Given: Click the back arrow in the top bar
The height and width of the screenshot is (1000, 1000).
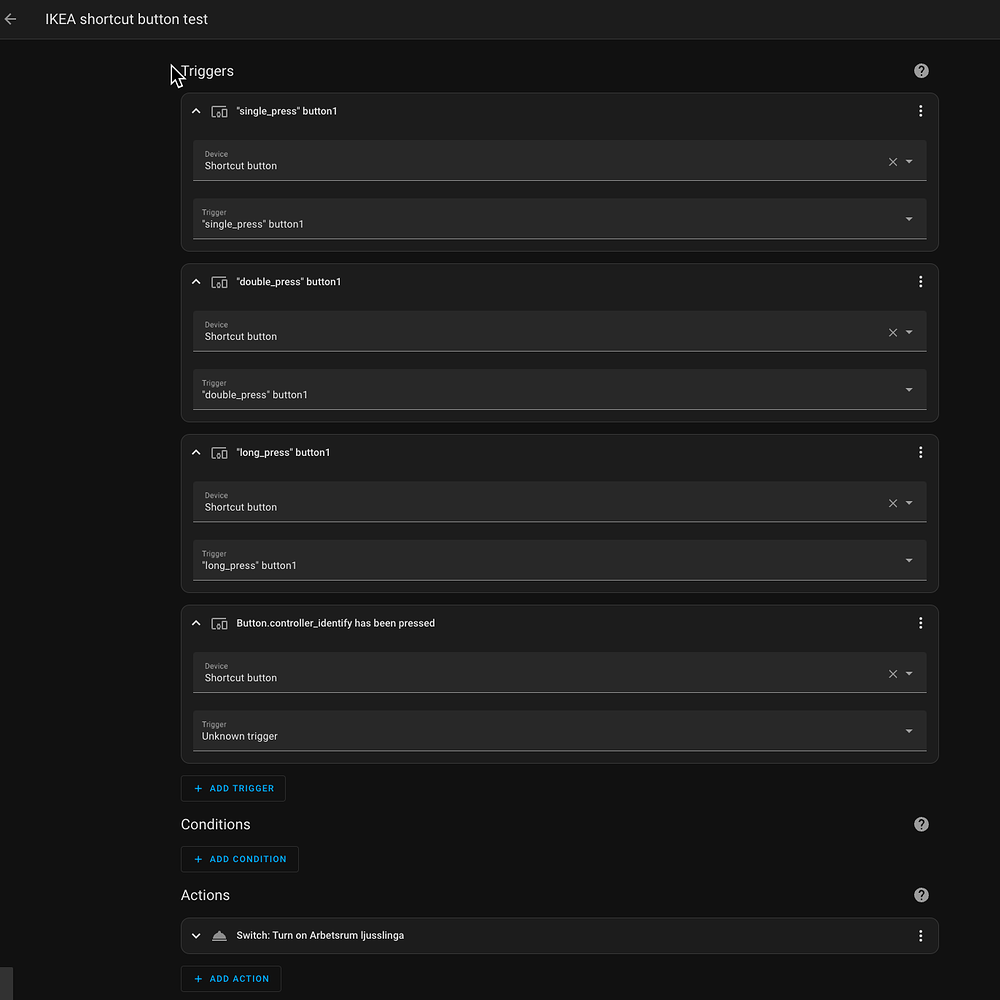Looking at the screenshot, I should click(x=10, y=18).
